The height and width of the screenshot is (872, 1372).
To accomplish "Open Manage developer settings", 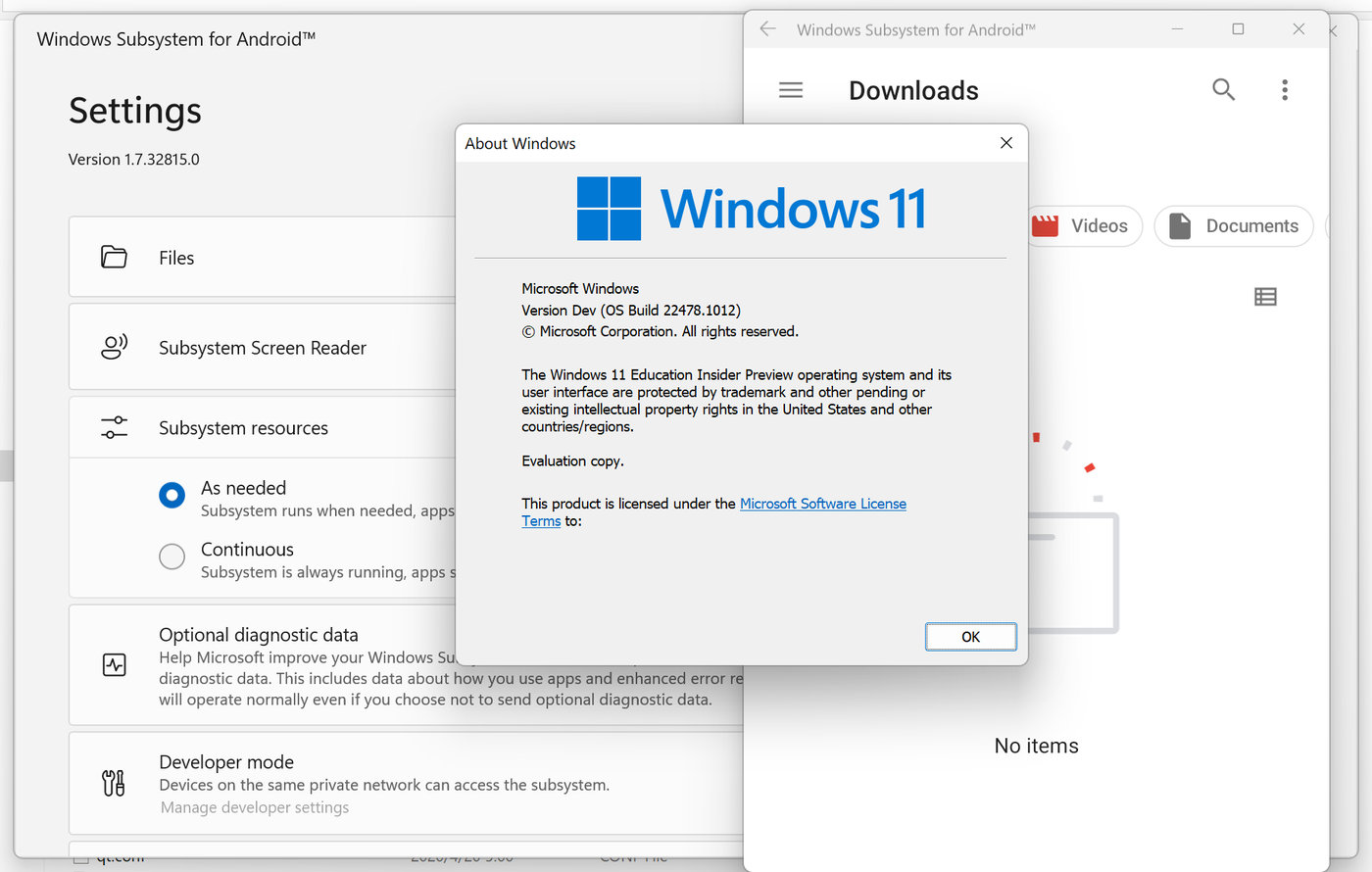I will pos(254,806).
